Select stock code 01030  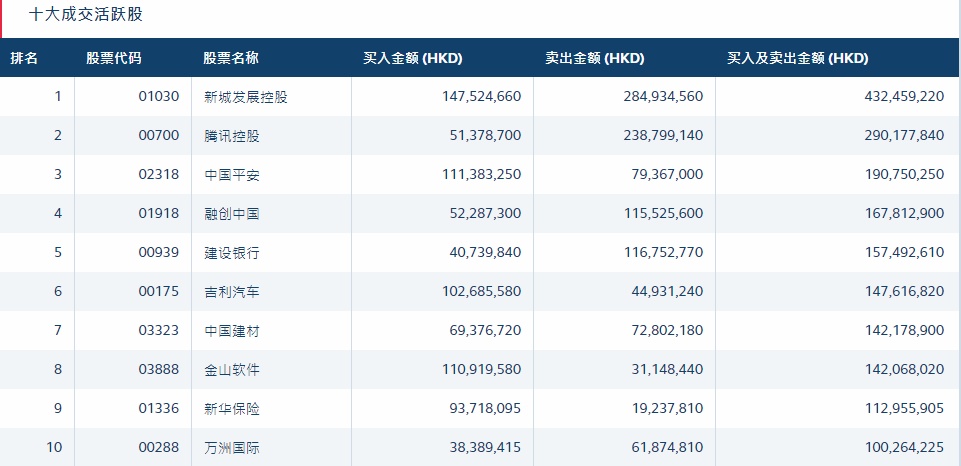pyautogui.click(x=159, y=96)
